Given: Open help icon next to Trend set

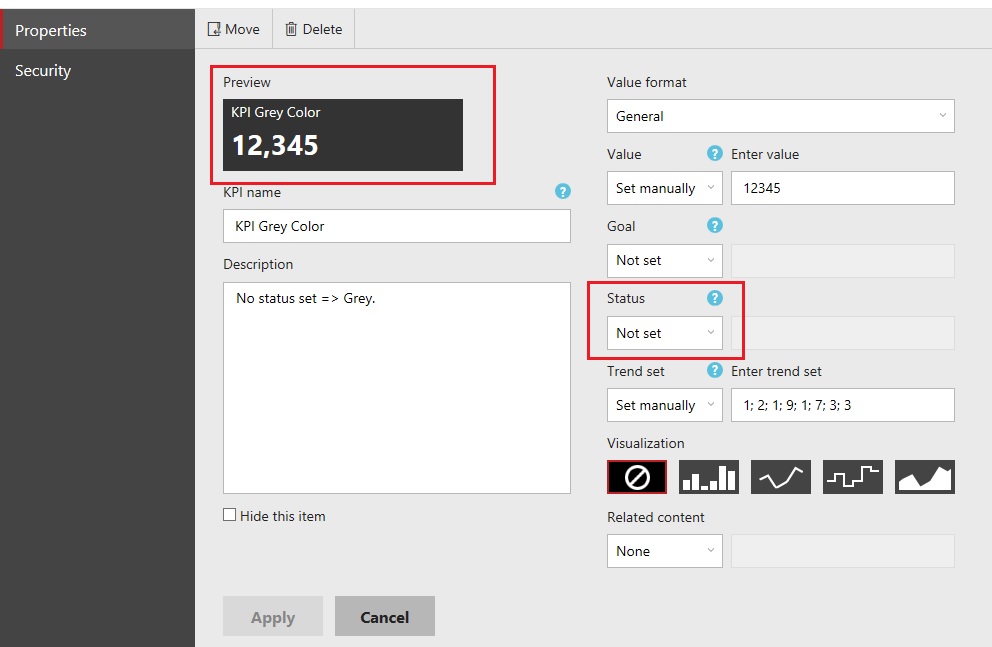Looking at the screenshot, I should pos(714,370).
